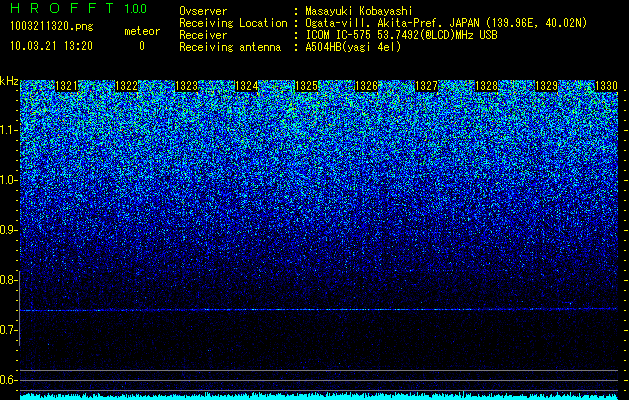Click the 1322 time marker

(x=126, y=86)
